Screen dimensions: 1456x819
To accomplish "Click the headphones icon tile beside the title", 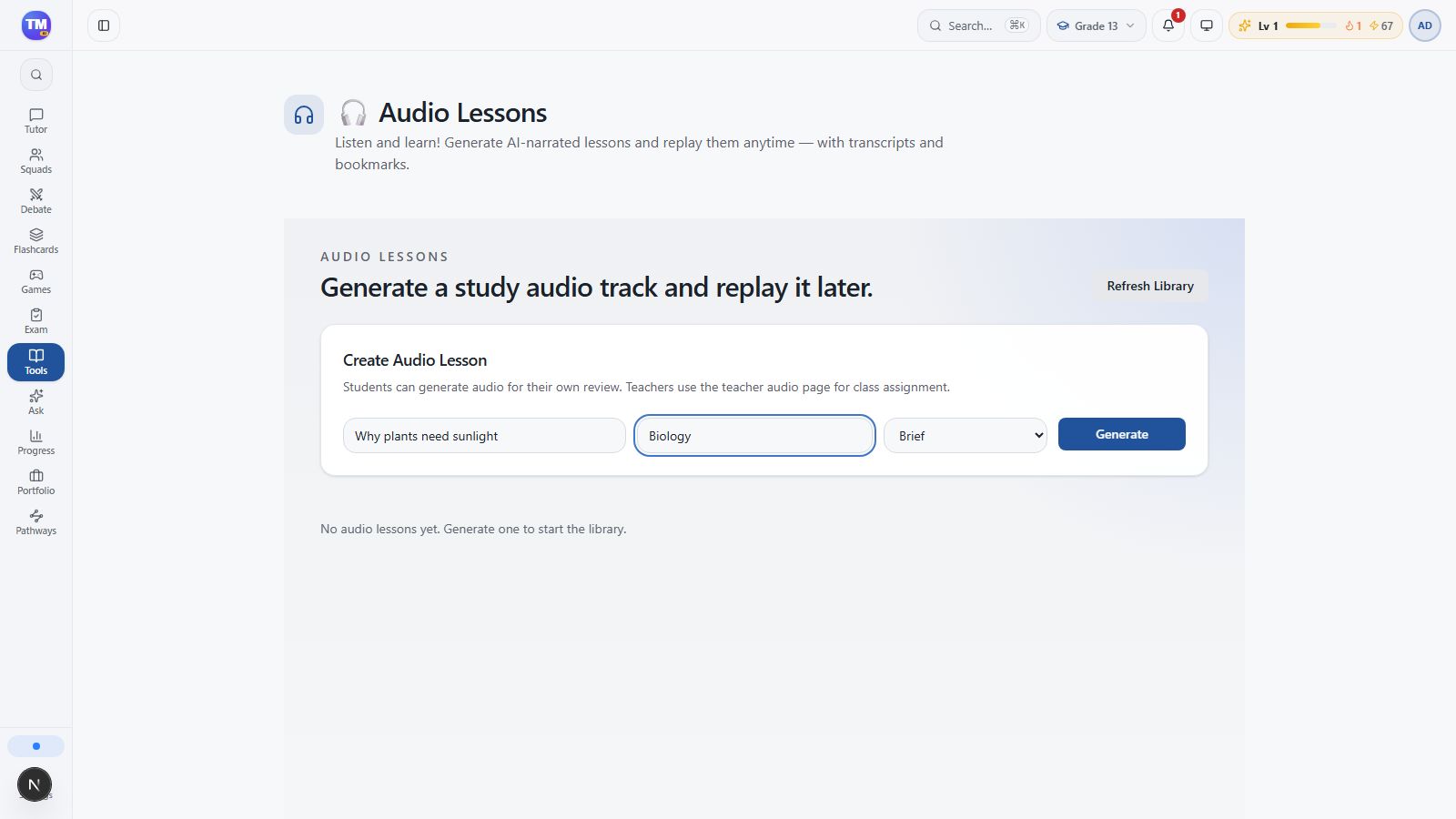I will (x=304, y=115).
